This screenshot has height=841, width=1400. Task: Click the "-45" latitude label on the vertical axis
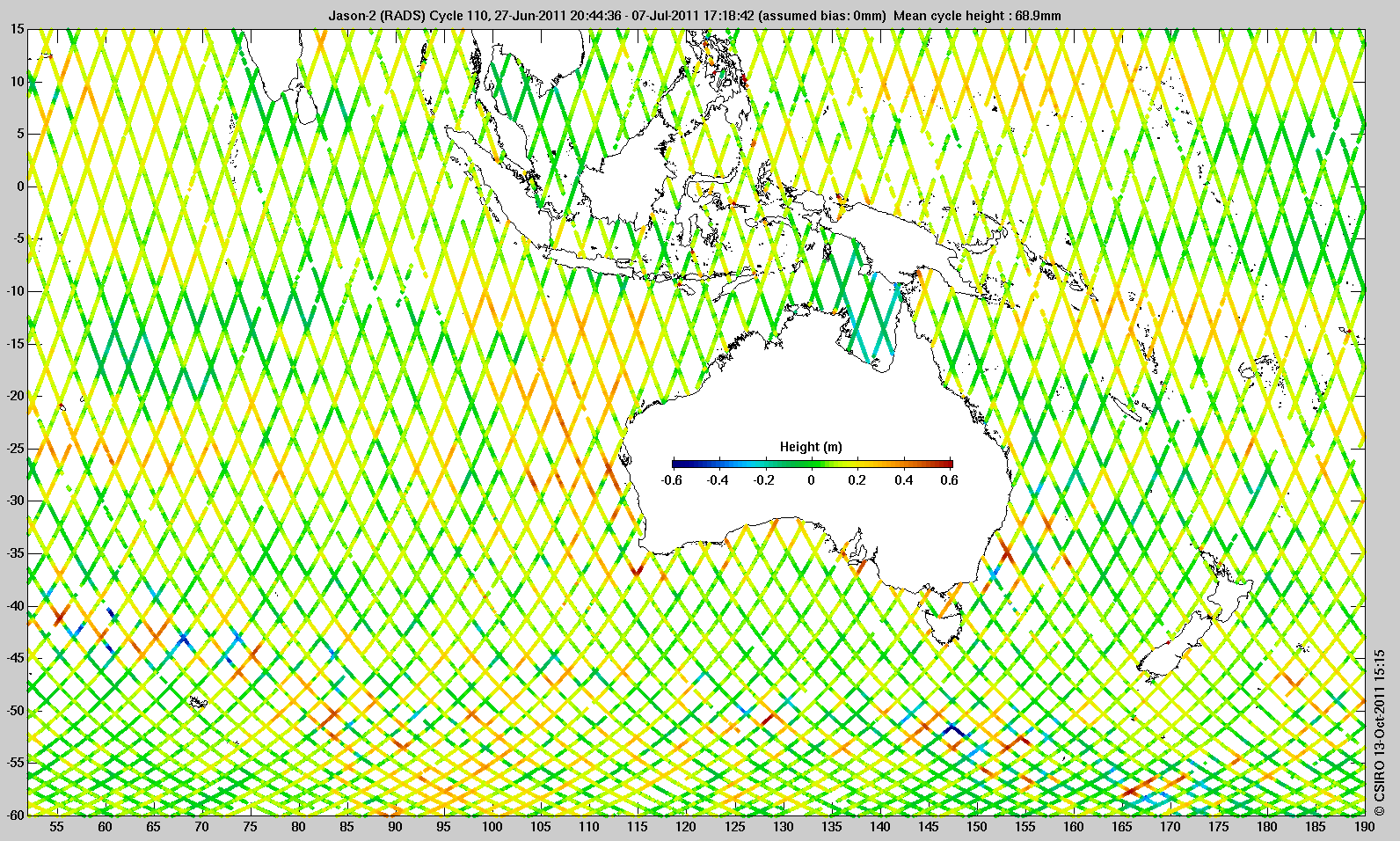15,658
